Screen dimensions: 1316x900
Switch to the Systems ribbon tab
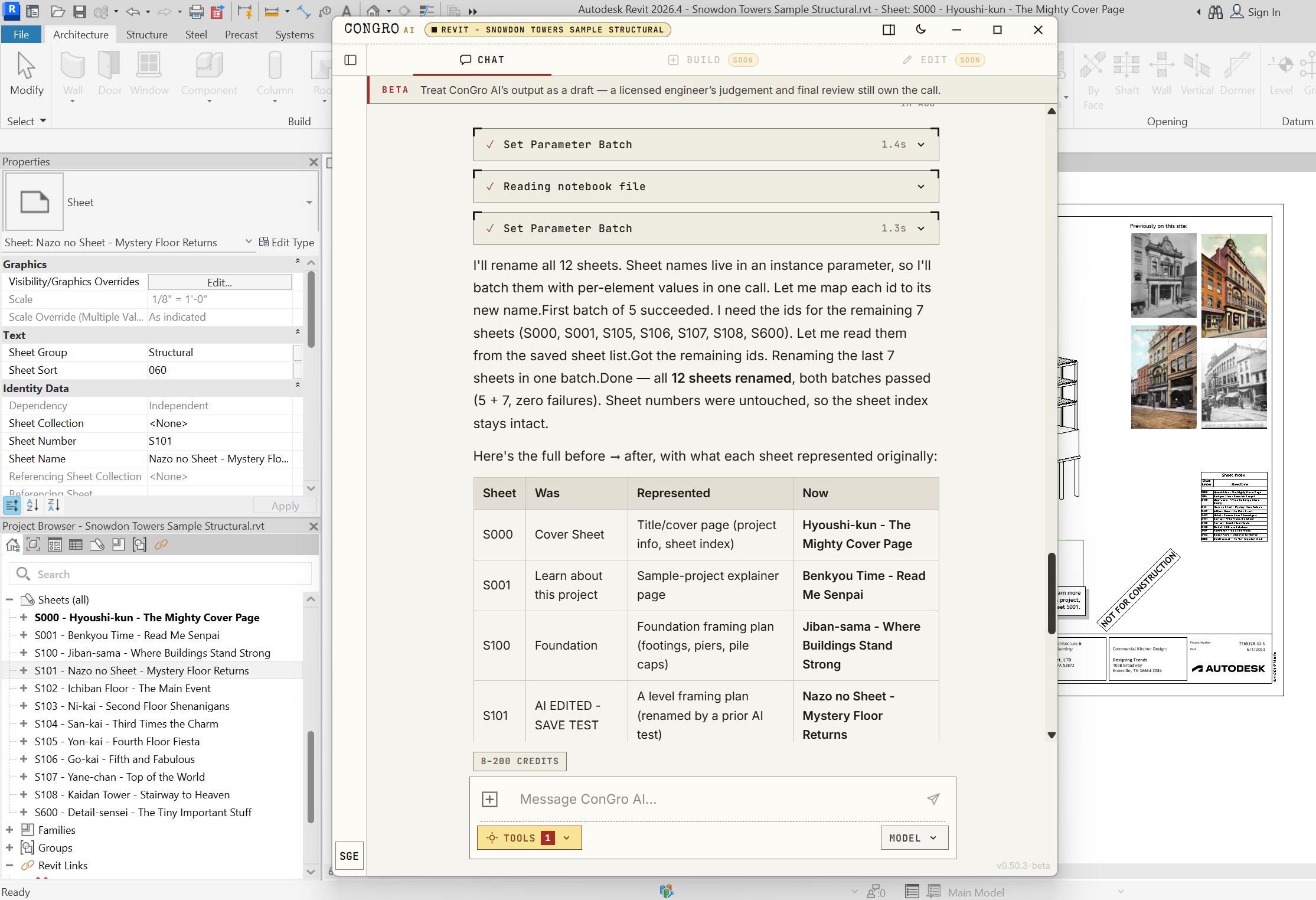295,34
